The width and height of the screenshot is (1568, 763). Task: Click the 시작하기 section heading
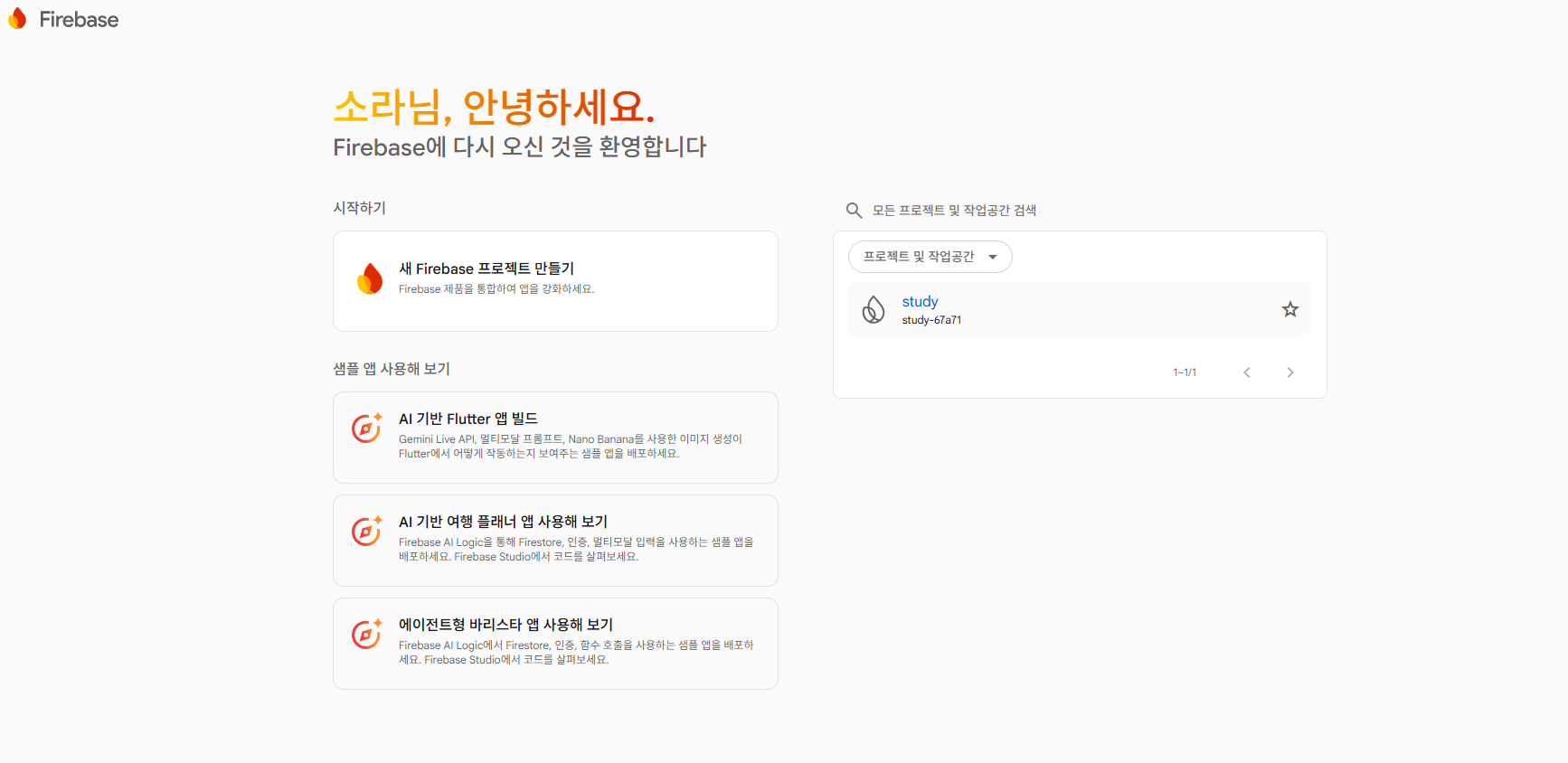coord(359,208)
